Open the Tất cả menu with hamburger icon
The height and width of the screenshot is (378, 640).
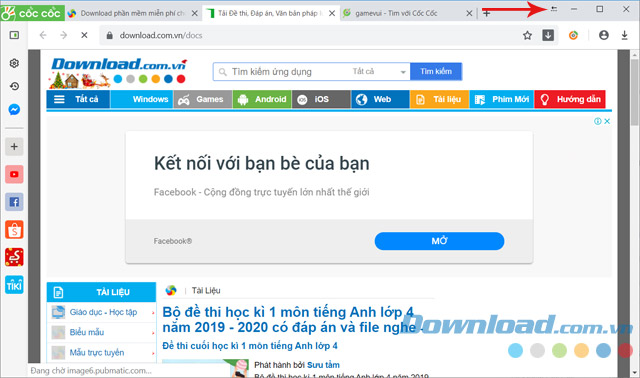pyautogui.click(x=78, y=99)
